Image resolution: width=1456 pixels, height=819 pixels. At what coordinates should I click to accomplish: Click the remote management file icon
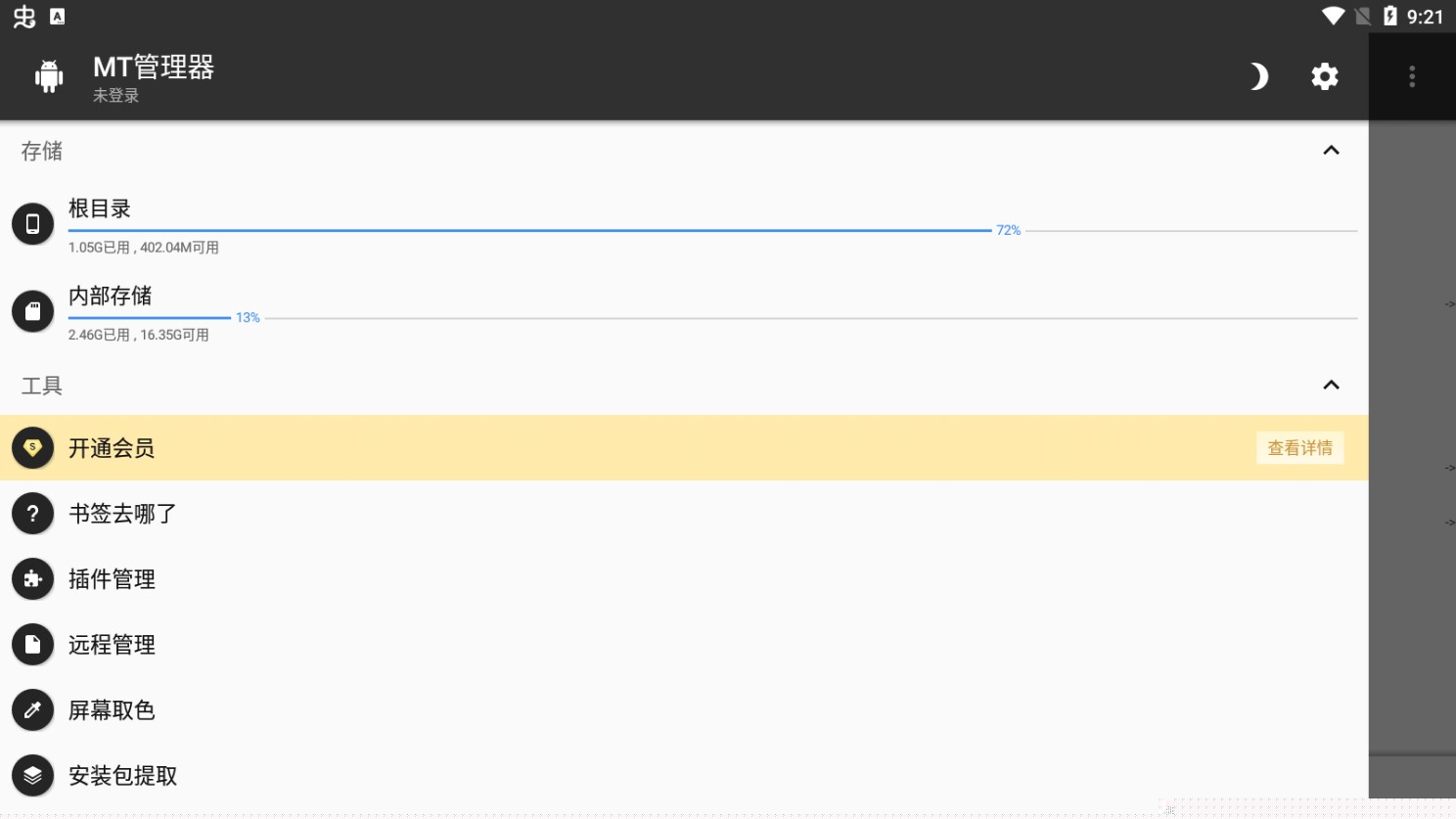[x=32, y=645]
